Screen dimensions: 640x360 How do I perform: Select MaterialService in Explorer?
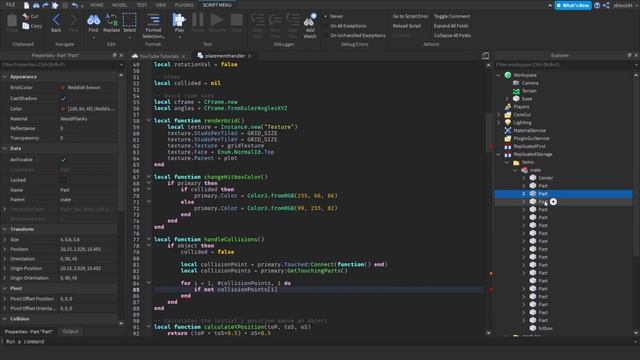[529, 130]
